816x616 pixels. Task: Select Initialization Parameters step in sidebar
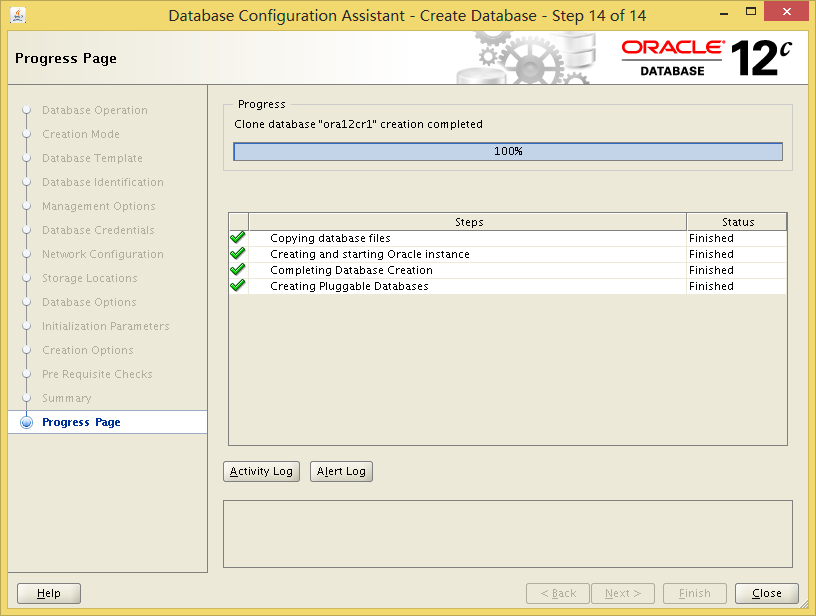(105, 326)
